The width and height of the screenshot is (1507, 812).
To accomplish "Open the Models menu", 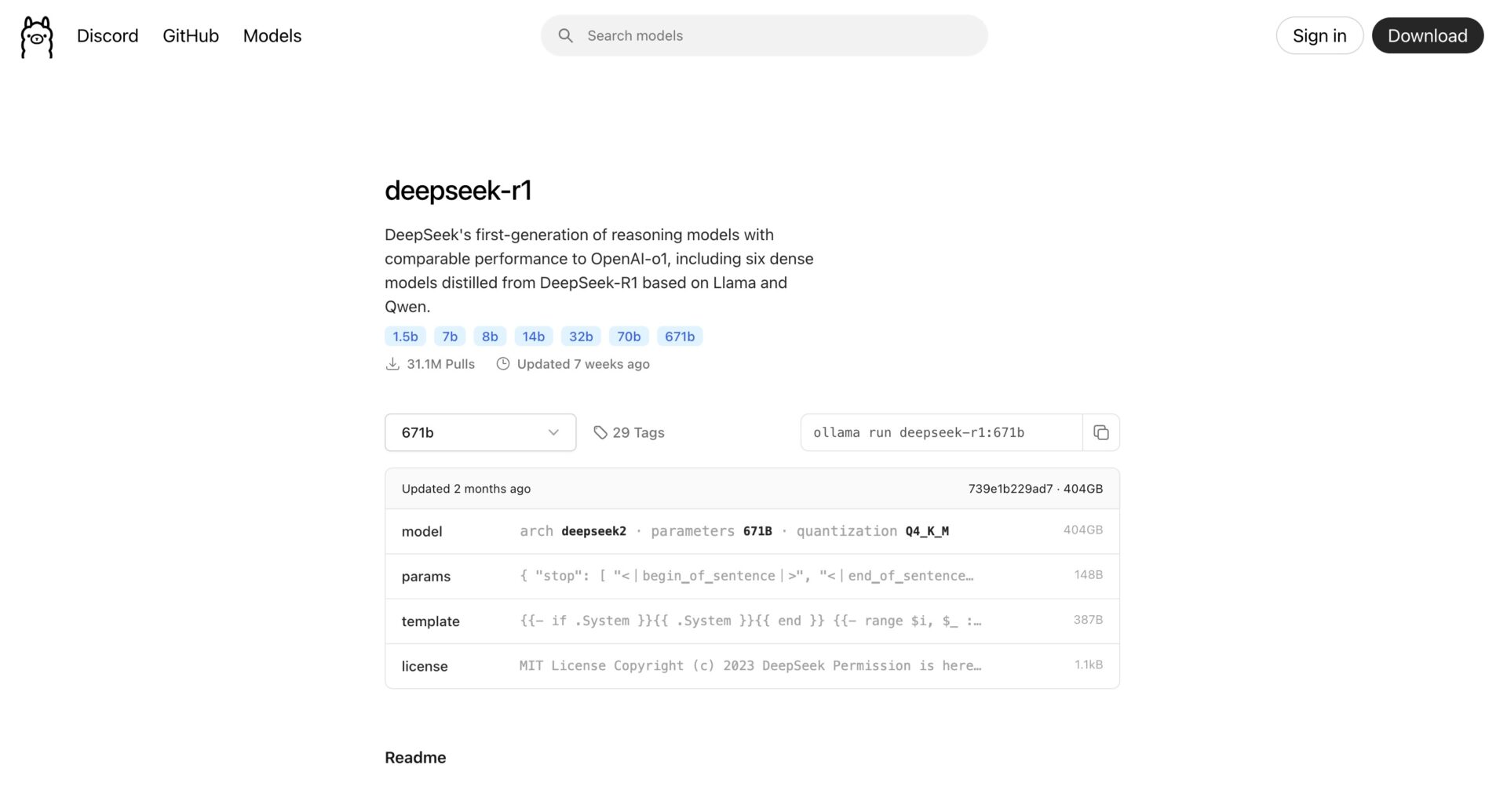I will pos(272,35).
